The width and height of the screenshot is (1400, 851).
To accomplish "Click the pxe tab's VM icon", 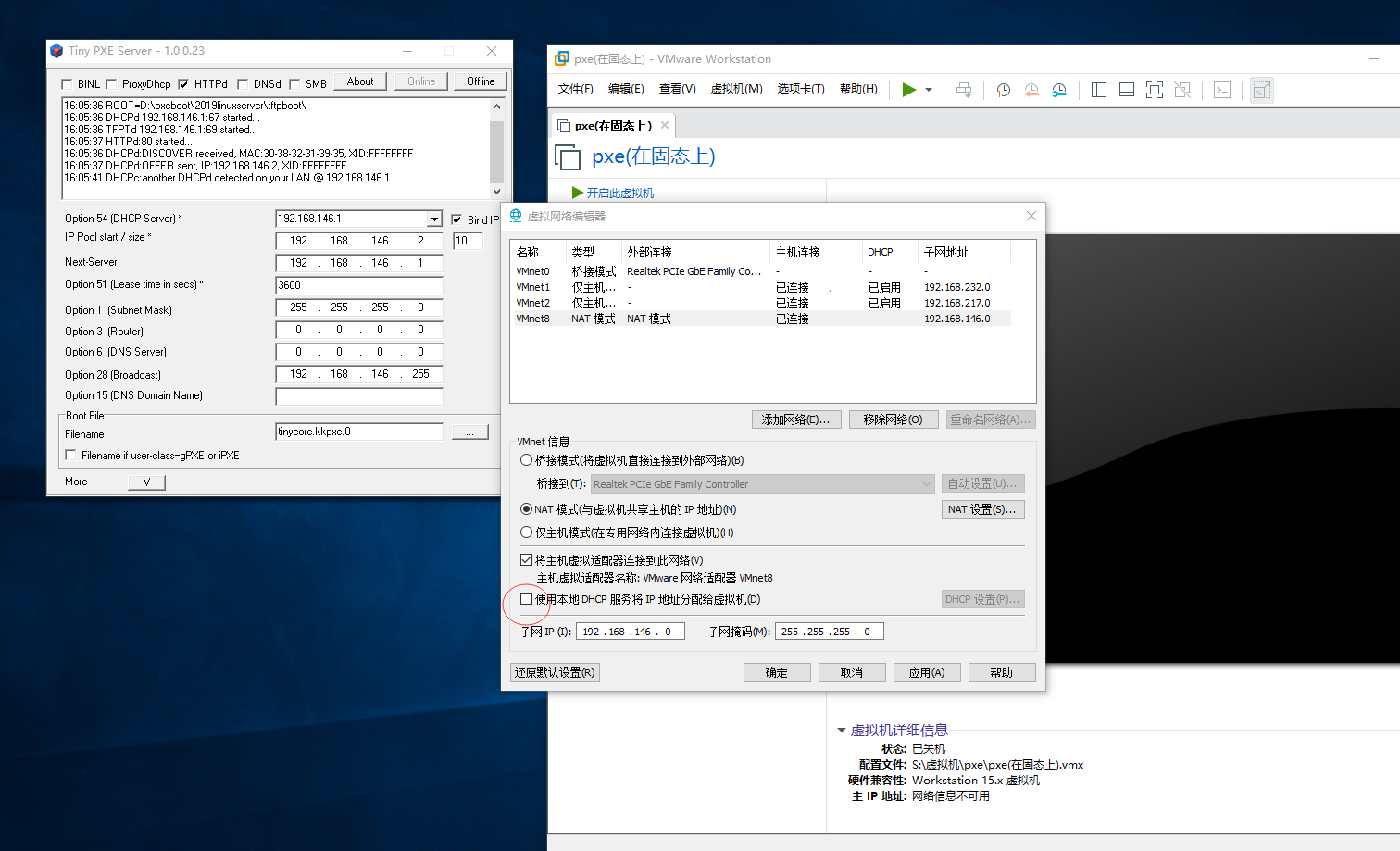I will click(564, 126).
